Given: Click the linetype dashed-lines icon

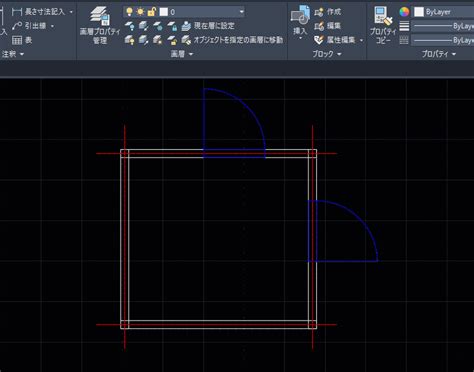Looking at the screenshot, I should [x=404, y=40].
